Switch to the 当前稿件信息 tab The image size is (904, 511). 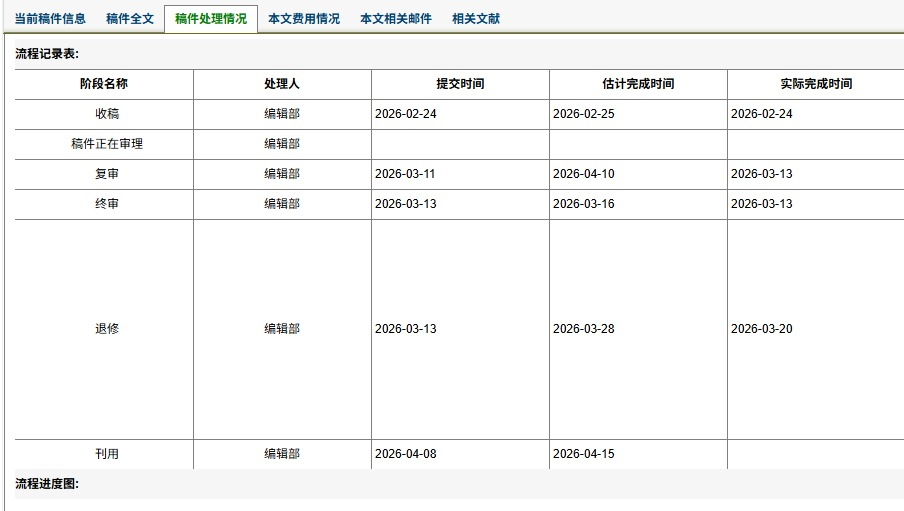click(x=50, y=19)
